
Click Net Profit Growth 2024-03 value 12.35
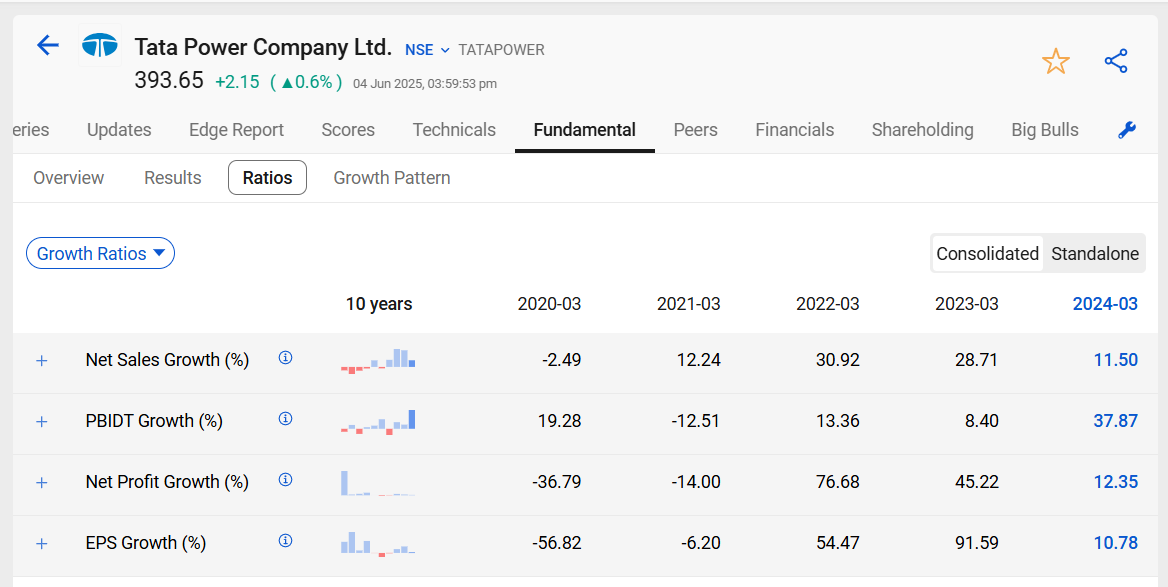[x=1115, y=483]
